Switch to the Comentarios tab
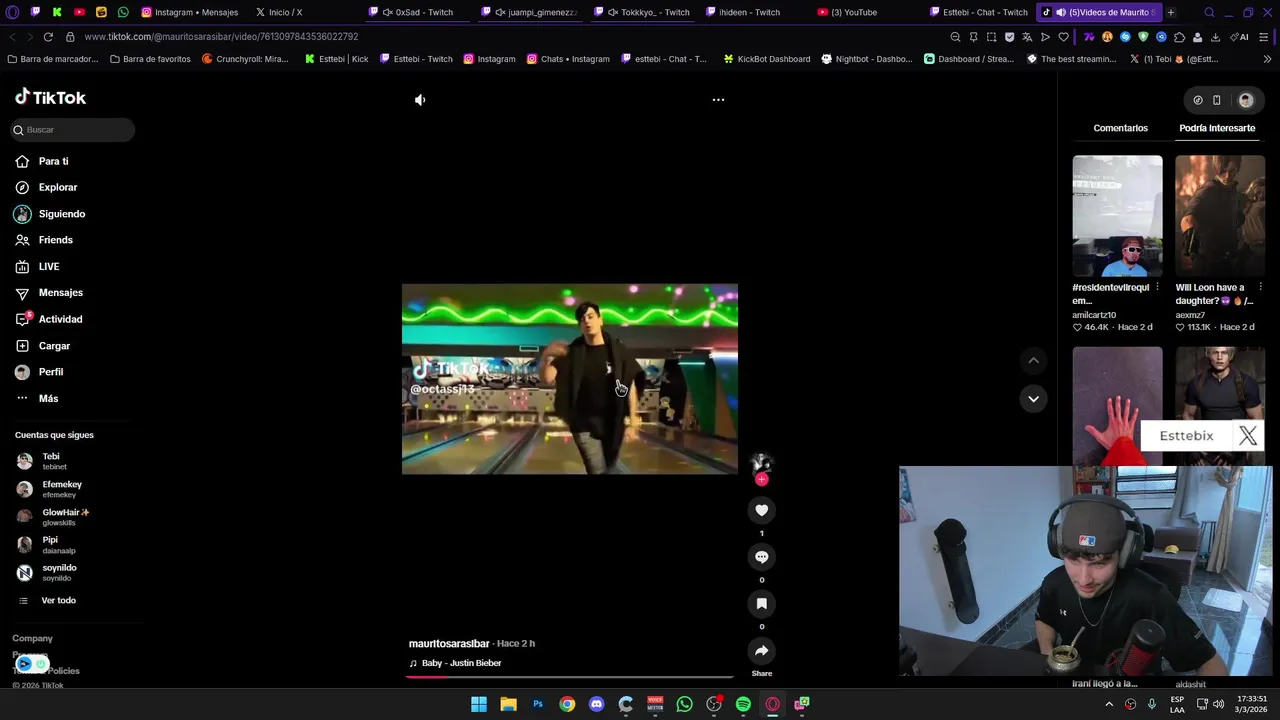 click(1120, 128)
